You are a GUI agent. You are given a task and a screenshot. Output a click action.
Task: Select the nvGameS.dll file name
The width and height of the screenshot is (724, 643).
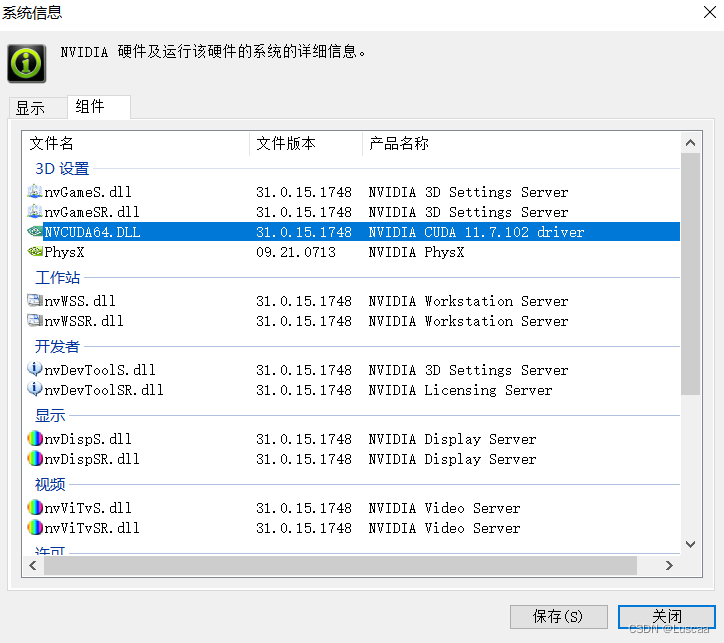click(x=88, y=192)
